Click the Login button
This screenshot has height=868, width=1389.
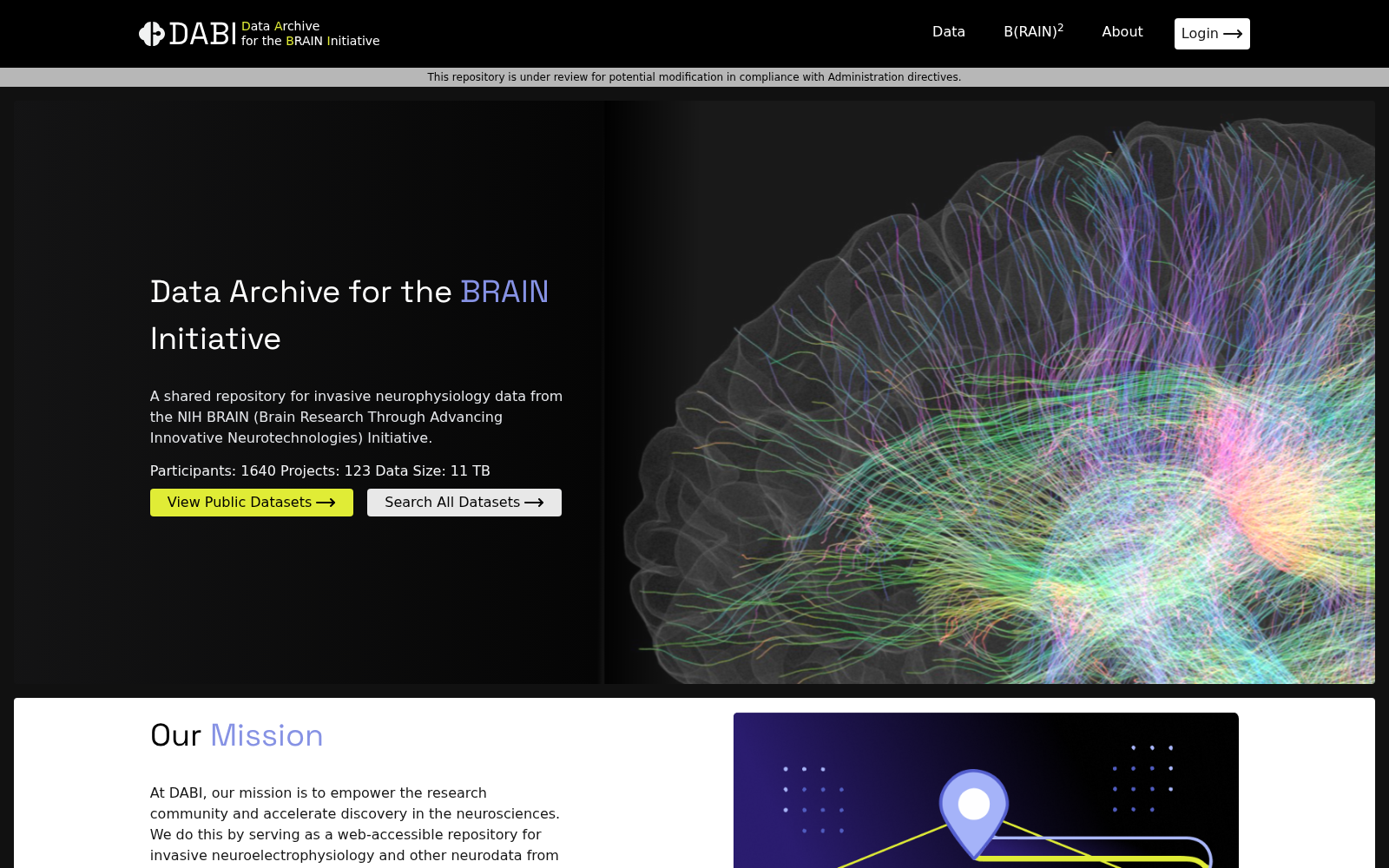1212,34
